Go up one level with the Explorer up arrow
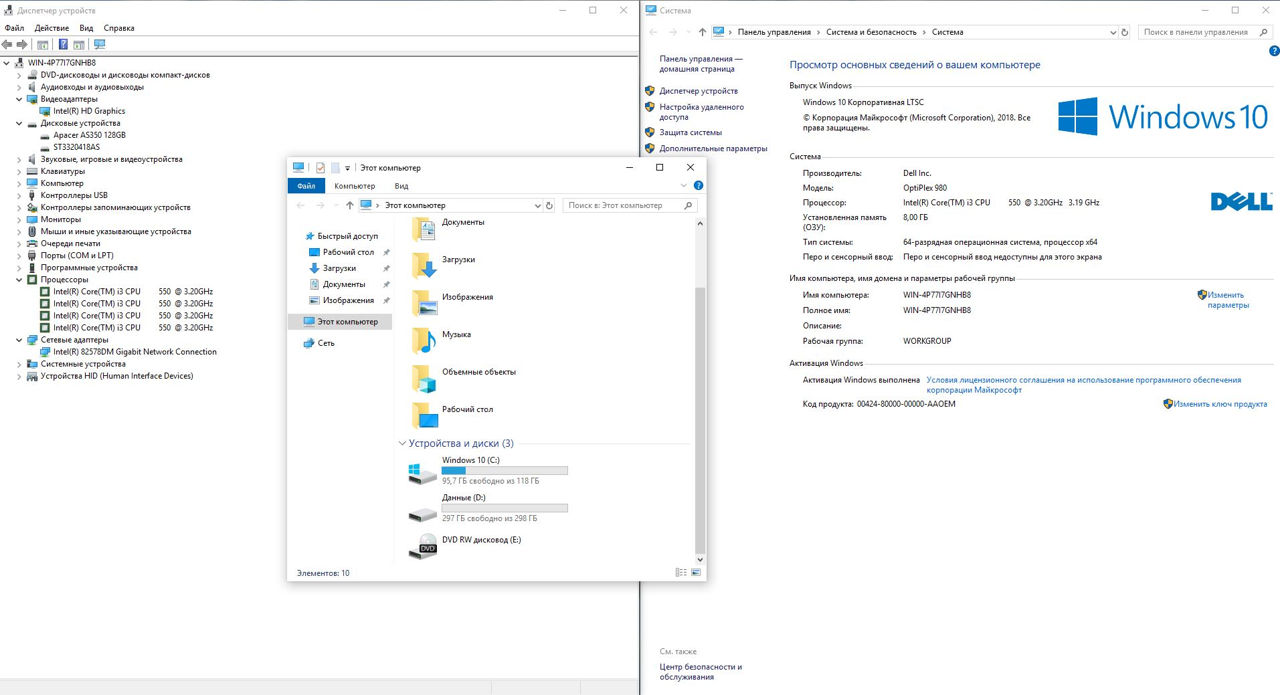1280x695 pixels. 349,205
